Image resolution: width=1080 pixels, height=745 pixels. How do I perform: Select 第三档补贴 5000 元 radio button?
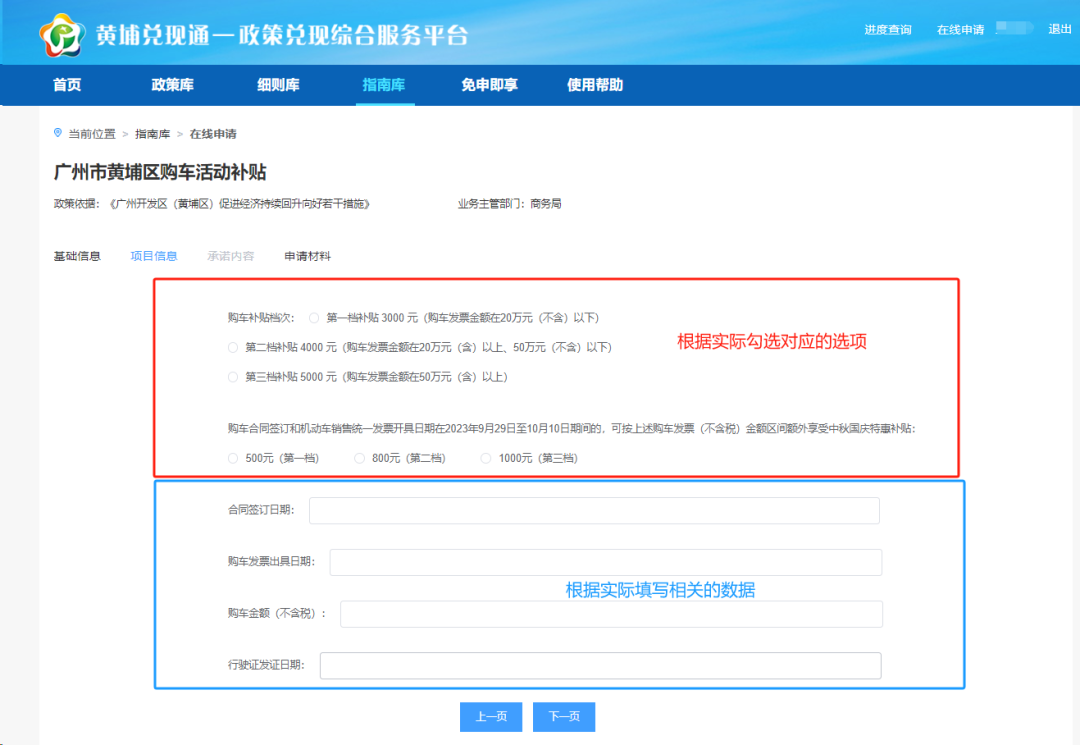pos(231,377)
